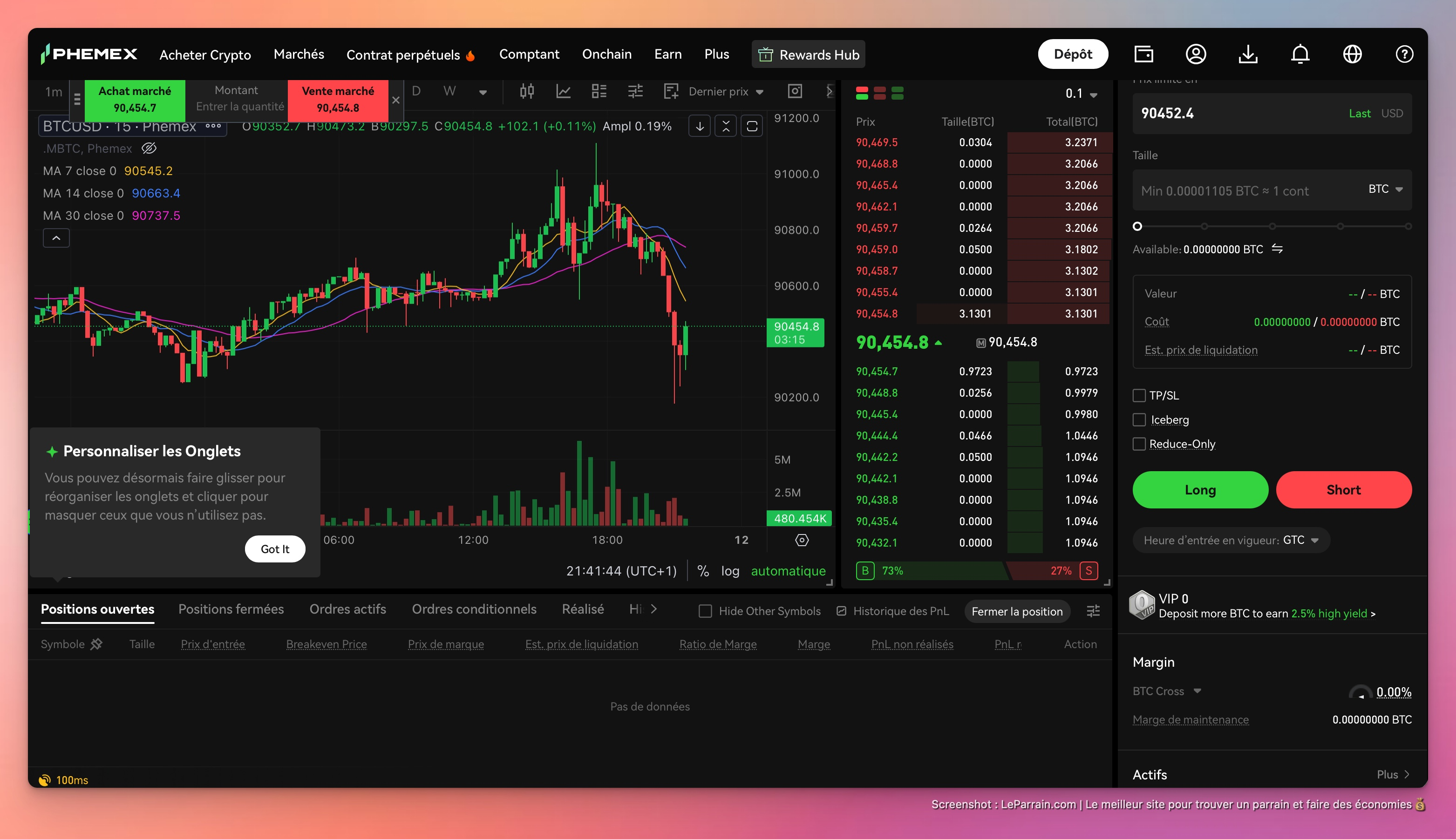The image size is (1456, 839).
Task: Click the collapse chart panes icon
Action: [x=726, y=126]
